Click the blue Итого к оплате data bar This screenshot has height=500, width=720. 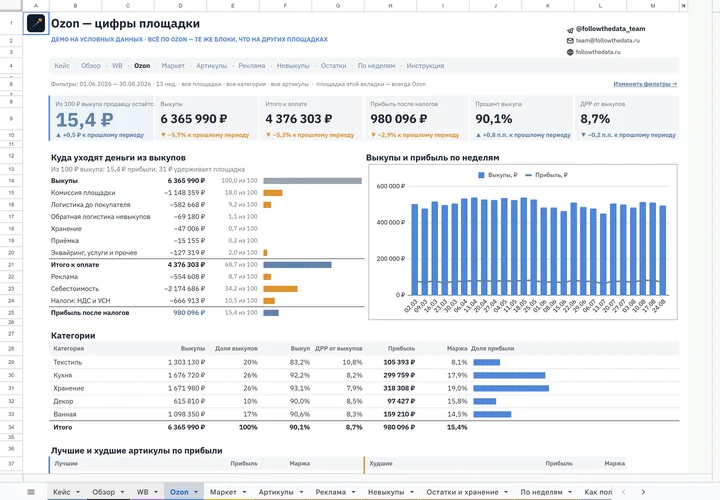[x=298, y=265]
